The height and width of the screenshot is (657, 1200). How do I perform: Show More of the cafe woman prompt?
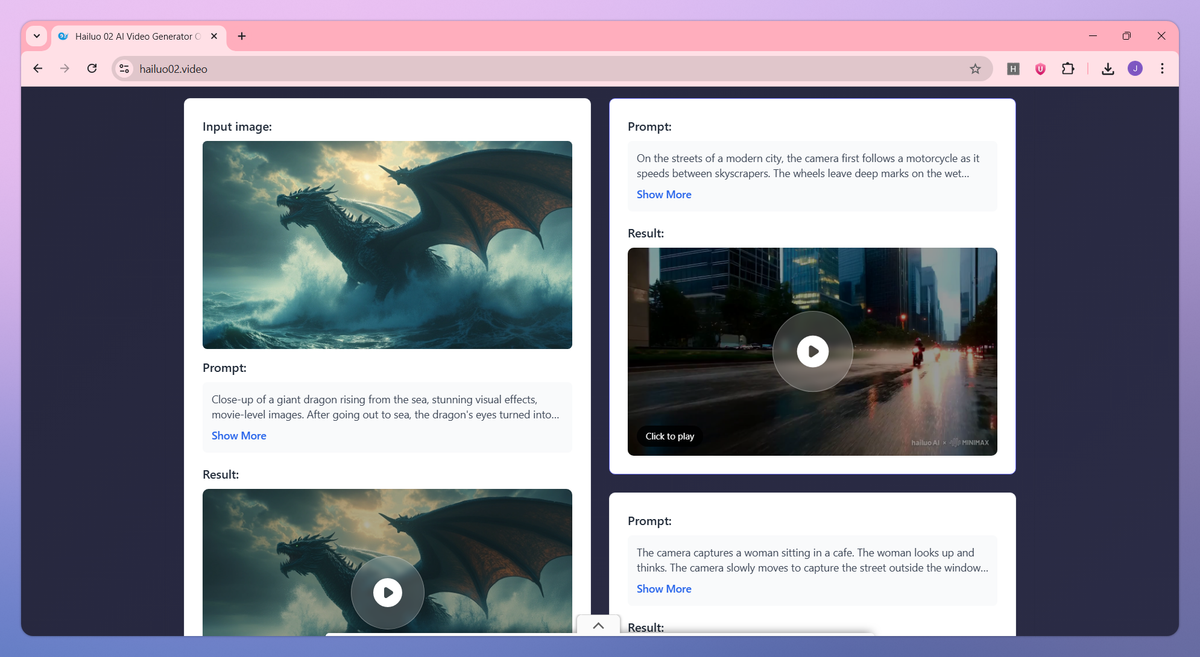(664, 589)
